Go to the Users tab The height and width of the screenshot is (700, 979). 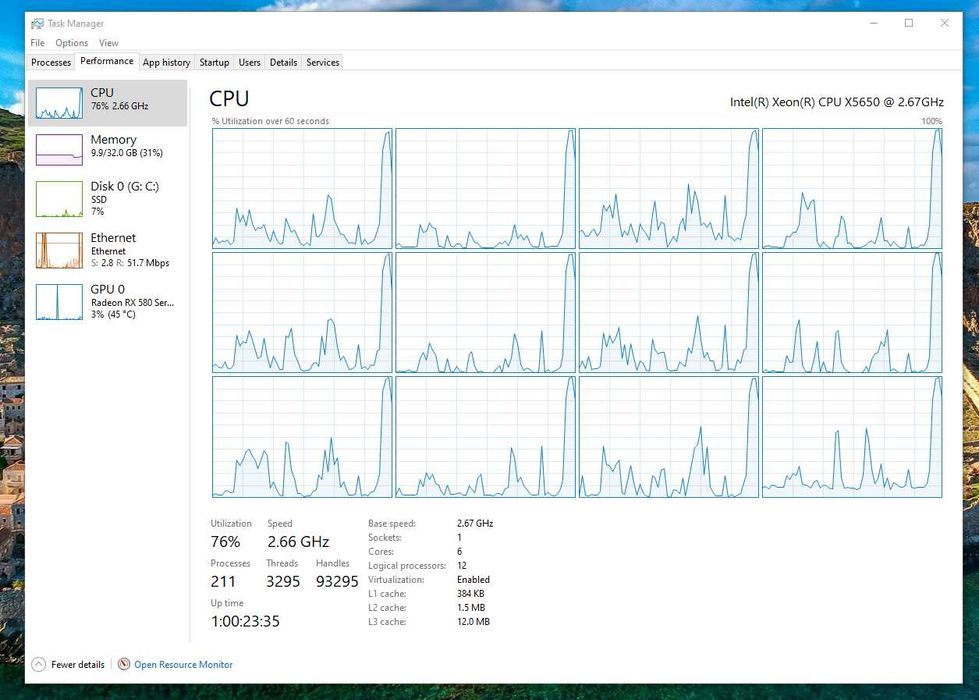[x=250, y=62]
